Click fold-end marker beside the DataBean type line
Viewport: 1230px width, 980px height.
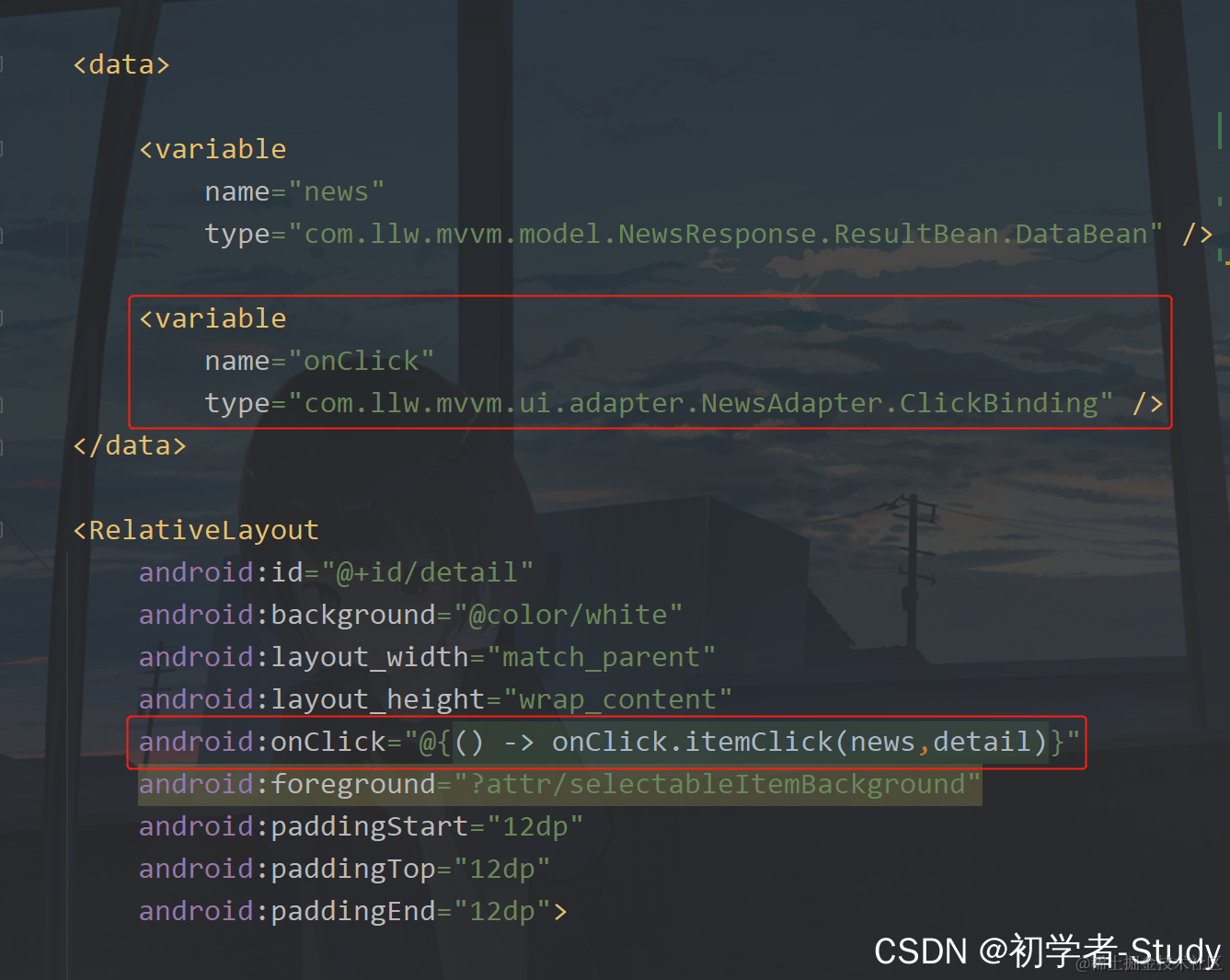pos(2,234)
